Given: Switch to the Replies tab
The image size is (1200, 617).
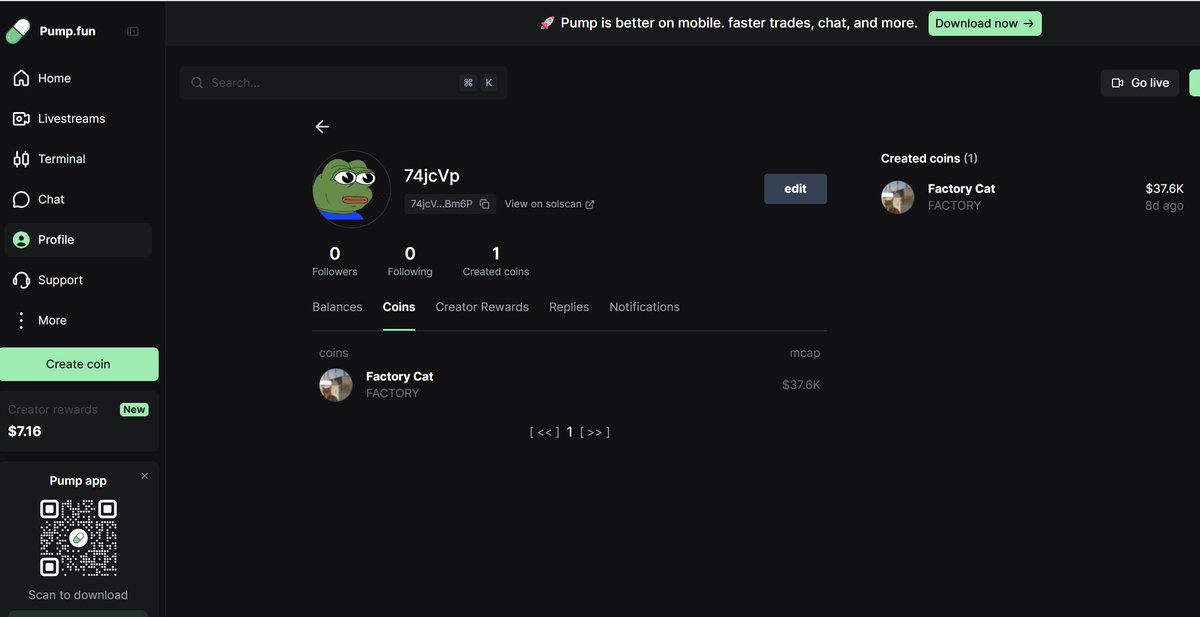Looking at the screenshot, I should click(x=569, y=307).
